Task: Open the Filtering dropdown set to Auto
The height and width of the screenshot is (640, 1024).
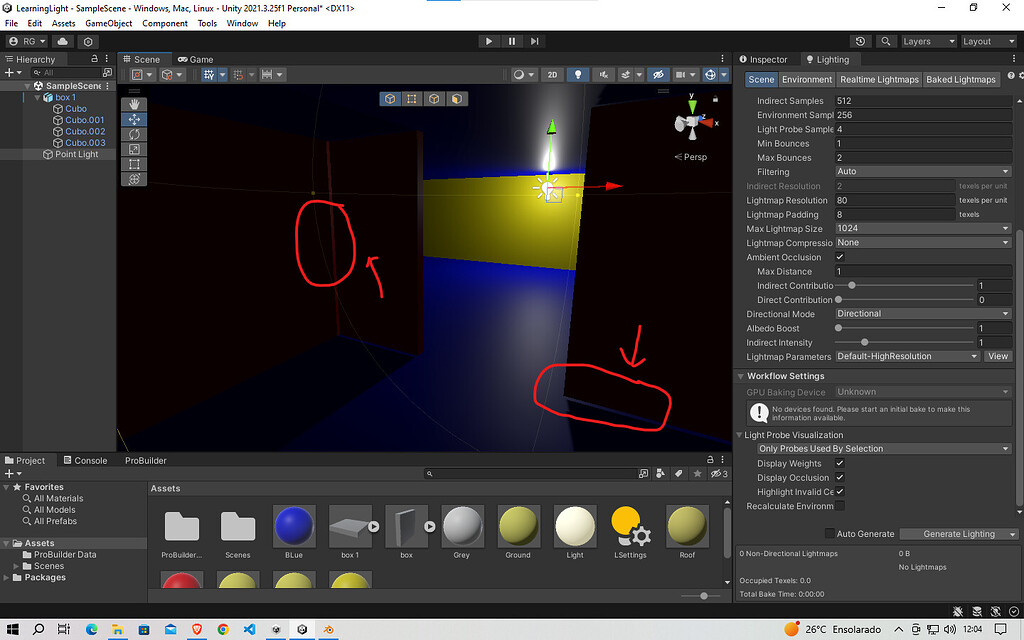Action: pos(921,171)
